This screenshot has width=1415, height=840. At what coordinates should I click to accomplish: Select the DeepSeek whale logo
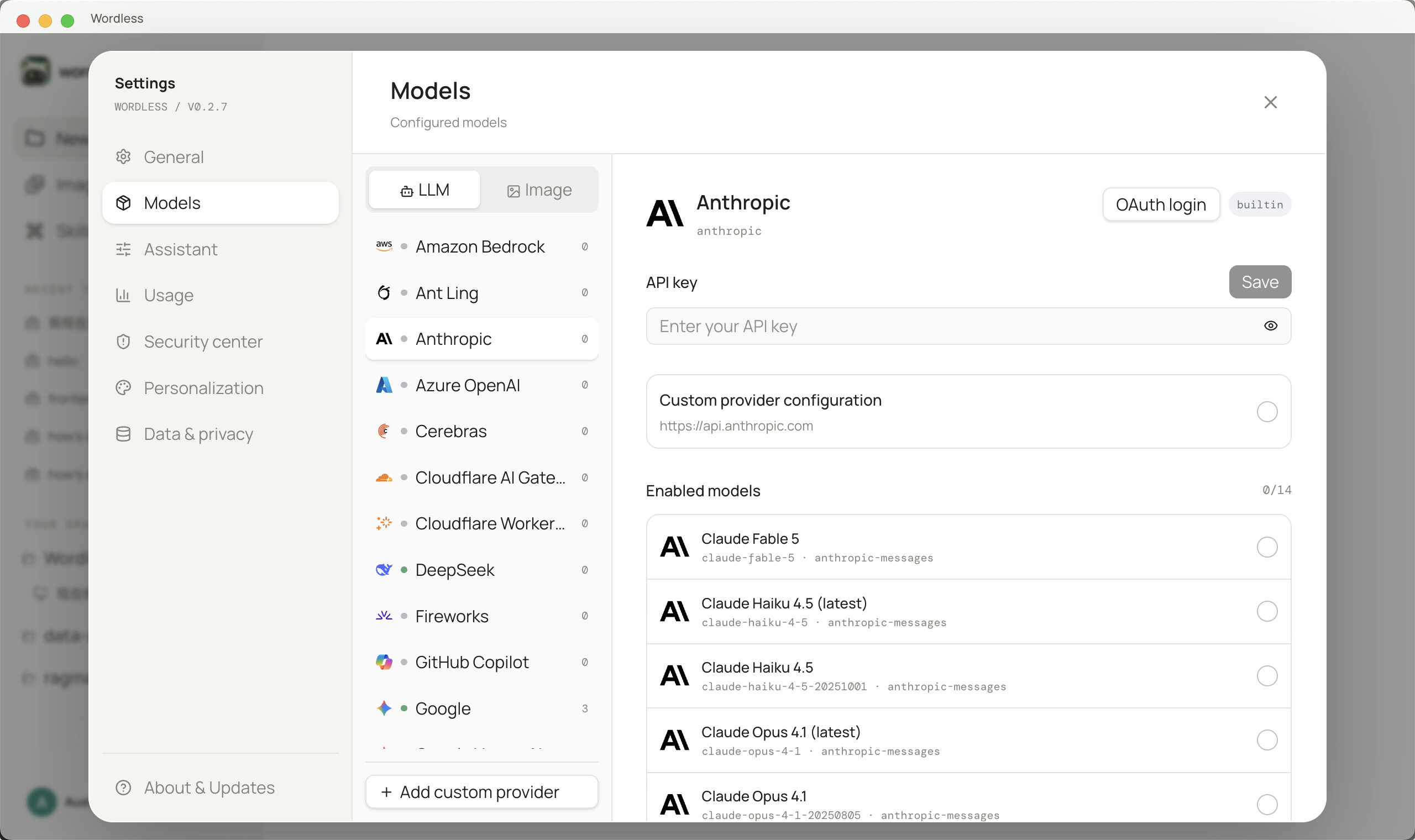[384, 569]
